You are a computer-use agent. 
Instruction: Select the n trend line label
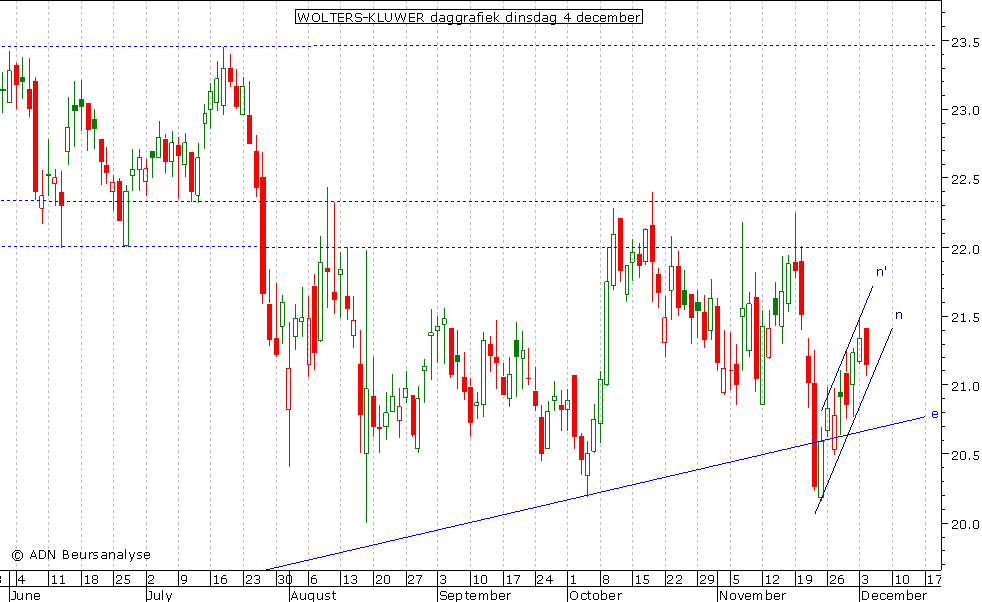(899, 315)
